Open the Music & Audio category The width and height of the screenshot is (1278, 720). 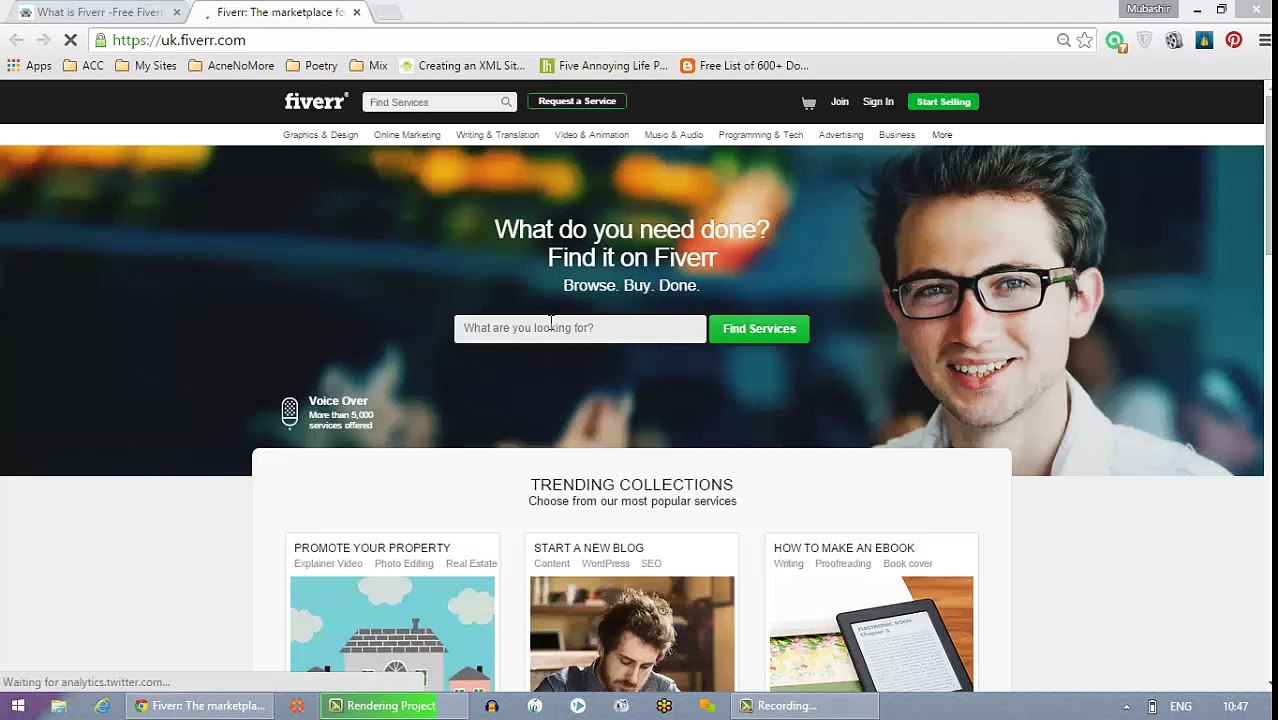[674, 135]
